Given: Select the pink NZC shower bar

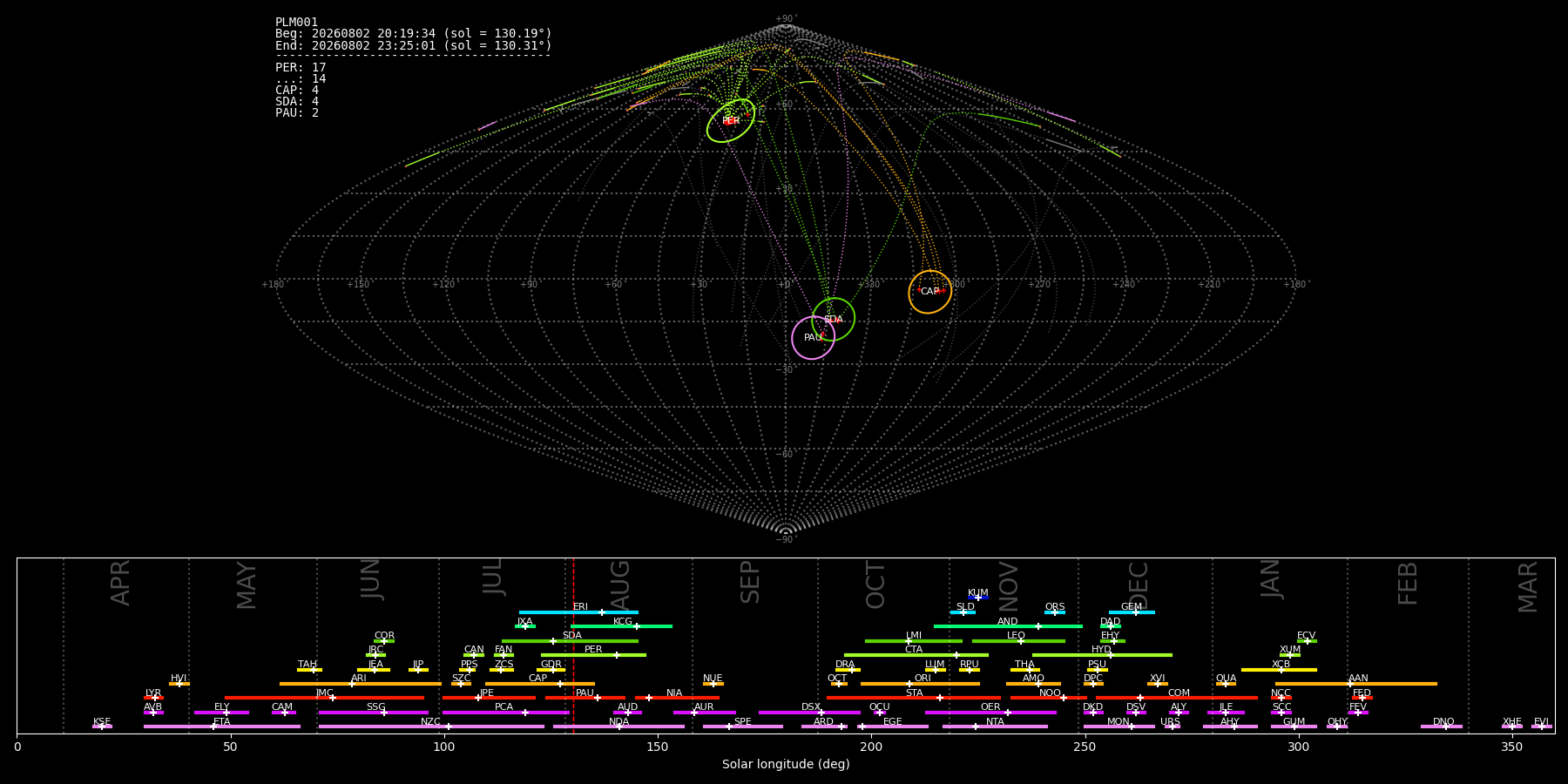Looking at the screenshot, I should pos(431,727).
